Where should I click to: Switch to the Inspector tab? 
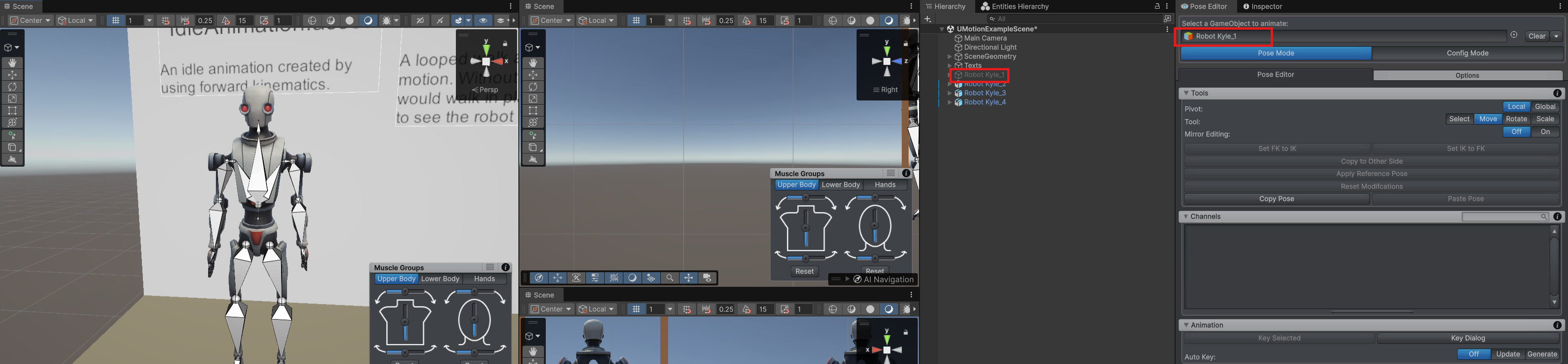pos(1262,7)
